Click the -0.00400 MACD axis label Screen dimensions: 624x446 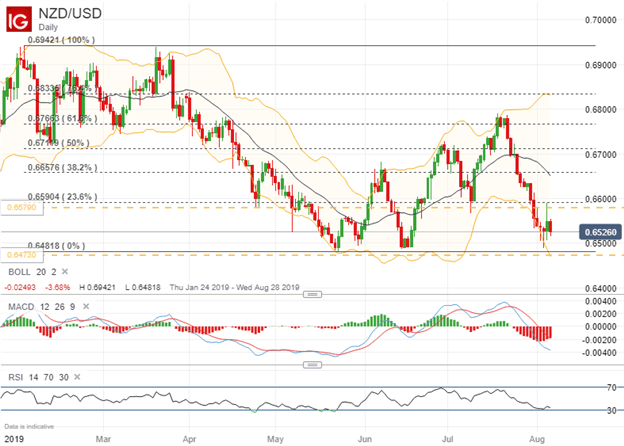point(599,353)
